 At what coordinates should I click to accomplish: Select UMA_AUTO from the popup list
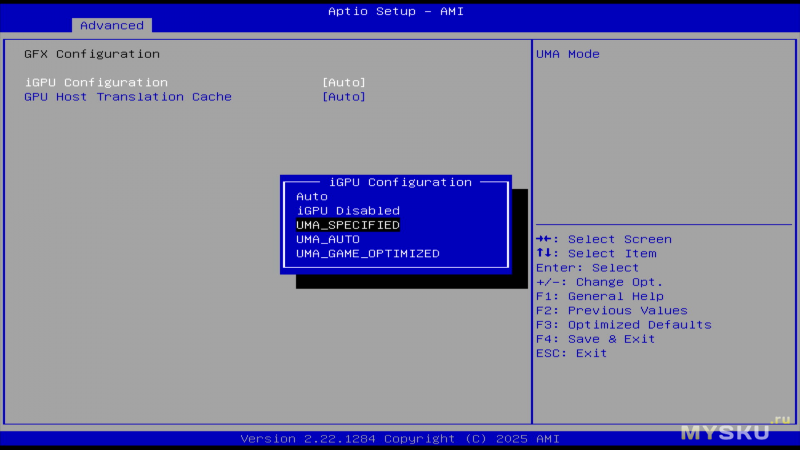tap(328, 239)
